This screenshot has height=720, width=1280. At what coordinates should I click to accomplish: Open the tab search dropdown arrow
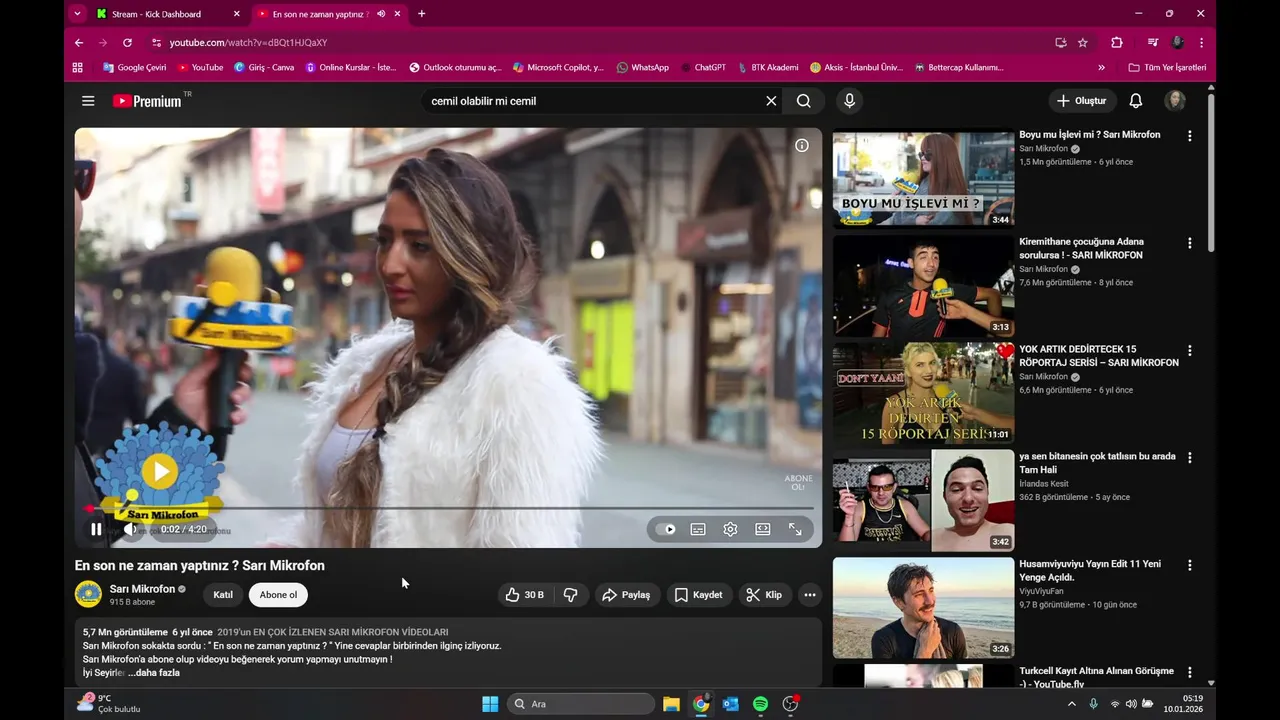click(78, 14)
